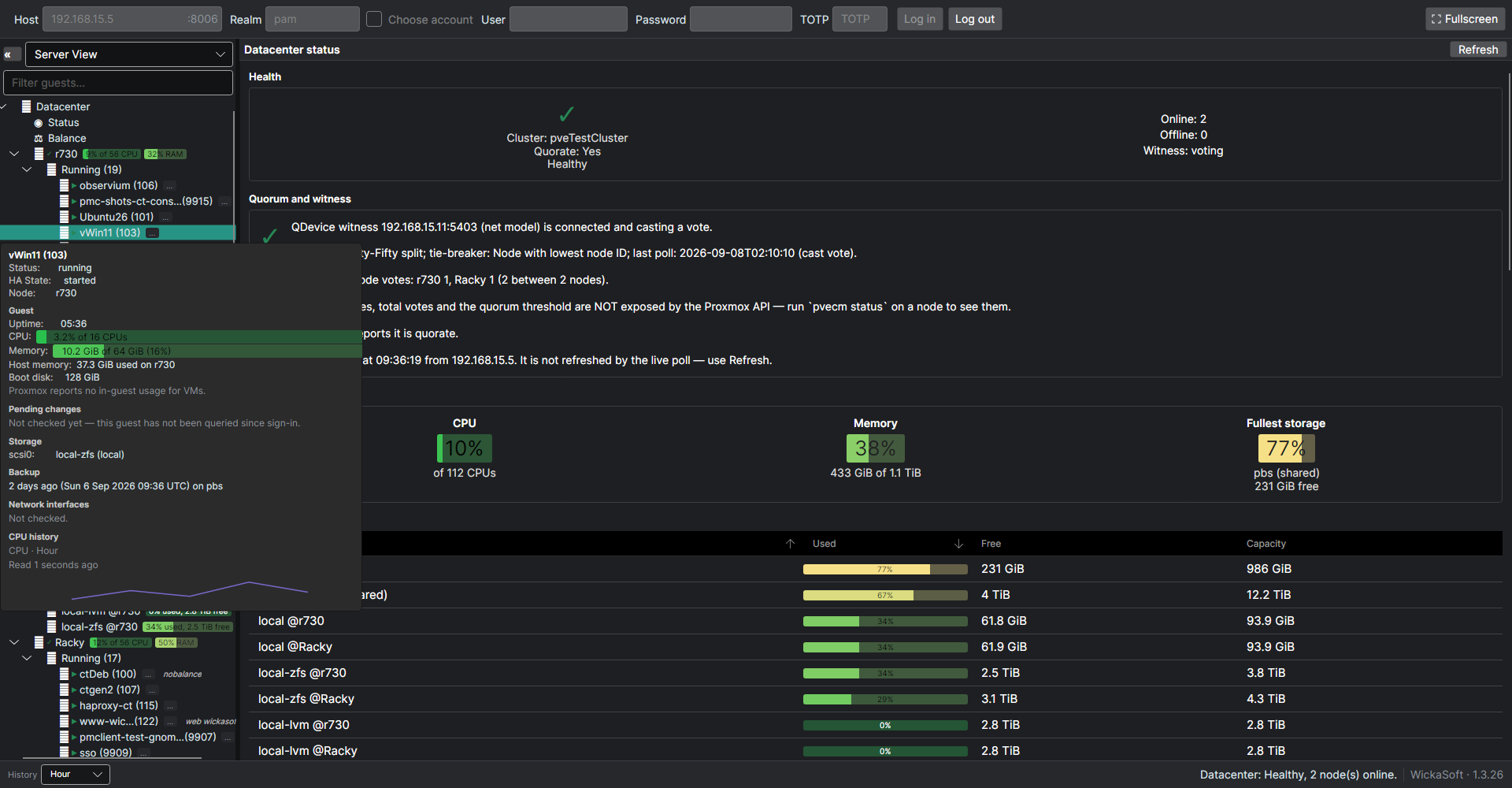Open the ellipsis menu for ctgen2 (107)
1512x788 pixels.
coord(153,690)
